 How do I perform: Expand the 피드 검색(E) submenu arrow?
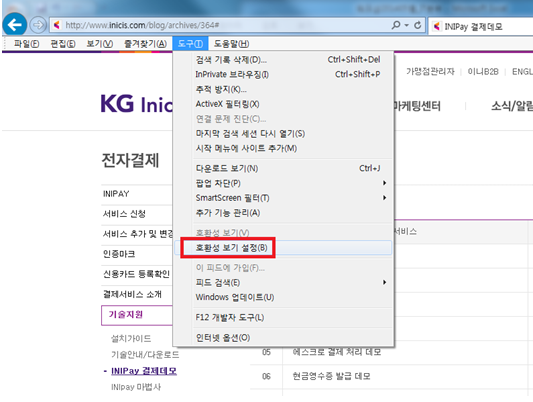point(384,282)
